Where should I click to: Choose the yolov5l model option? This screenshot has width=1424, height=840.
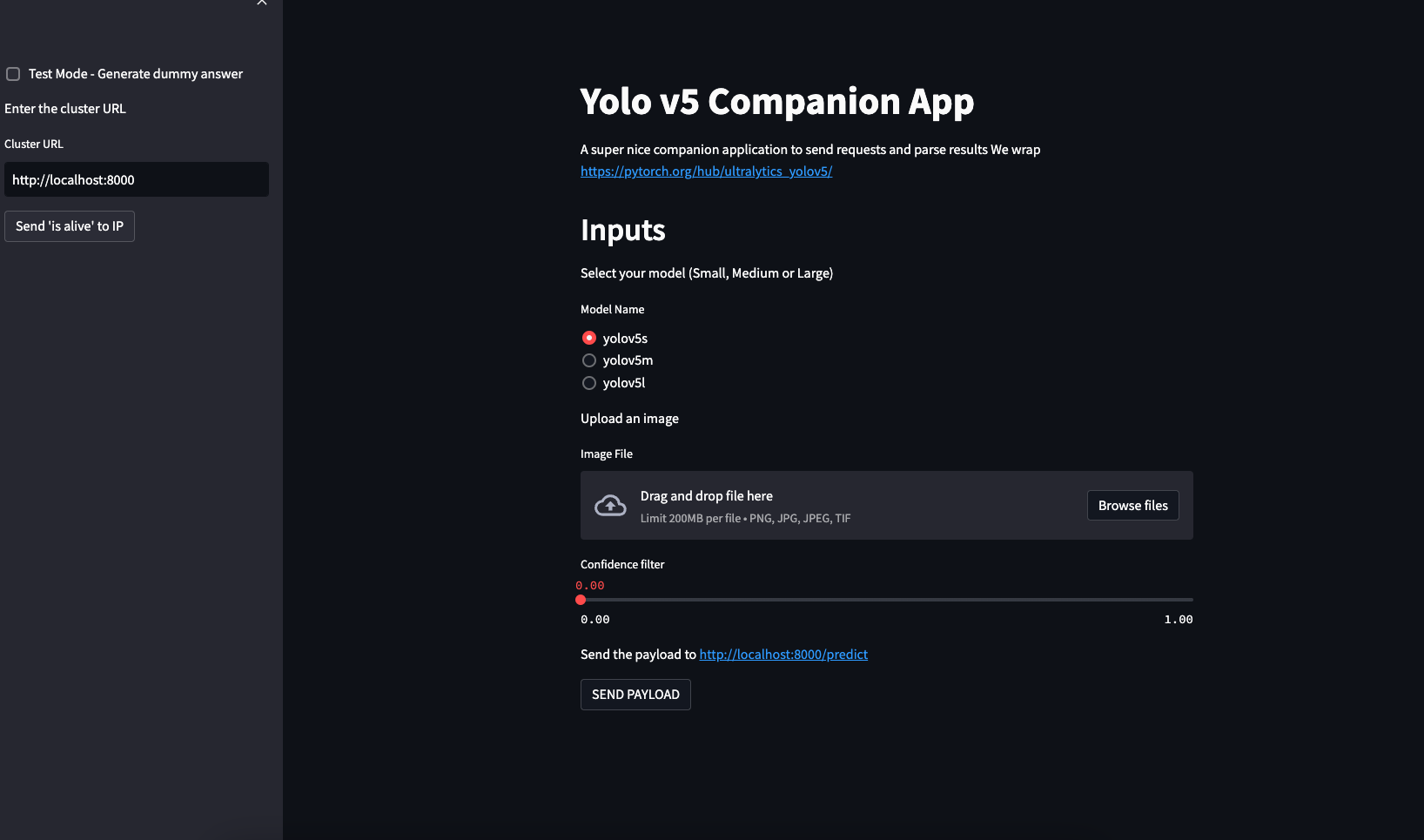tap(589, 383)
